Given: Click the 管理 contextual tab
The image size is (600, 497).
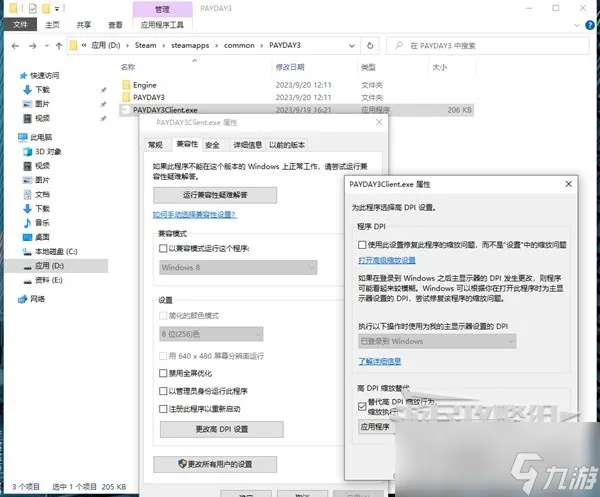Looking at the screenshot, I should (x=162, y=9).
